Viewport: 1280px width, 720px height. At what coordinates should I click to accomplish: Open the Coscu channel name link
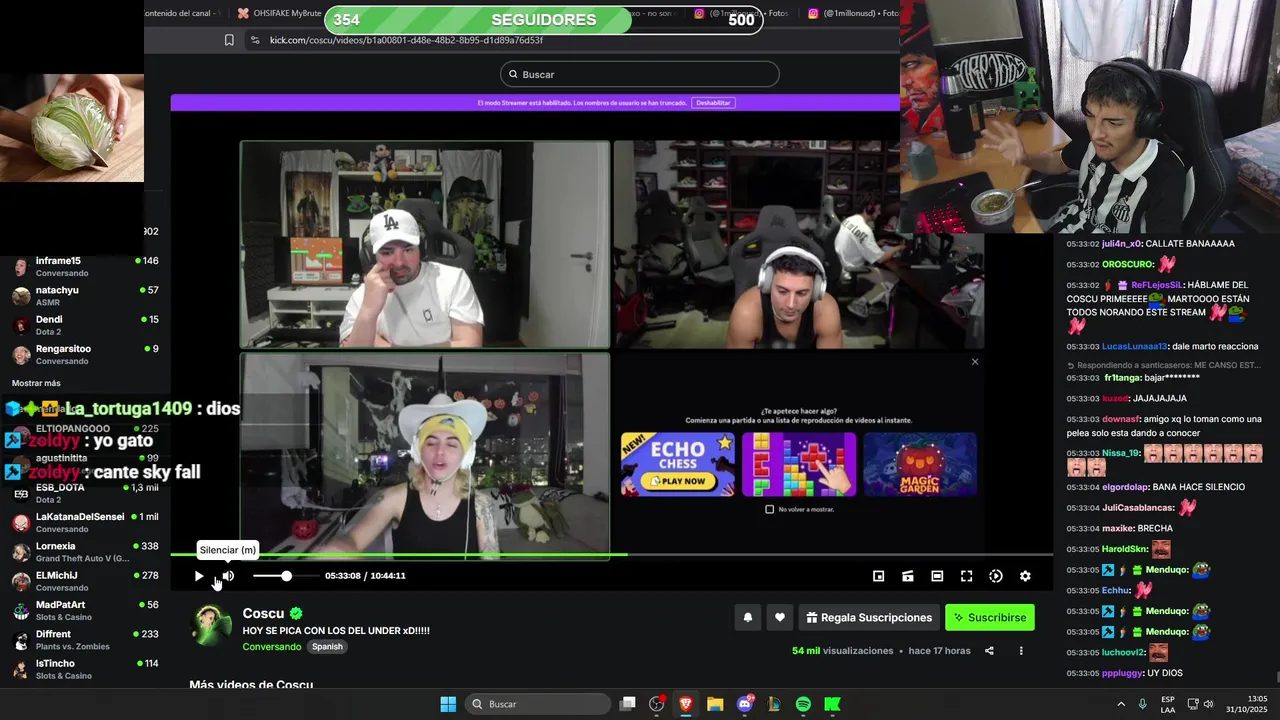[263, 614]
